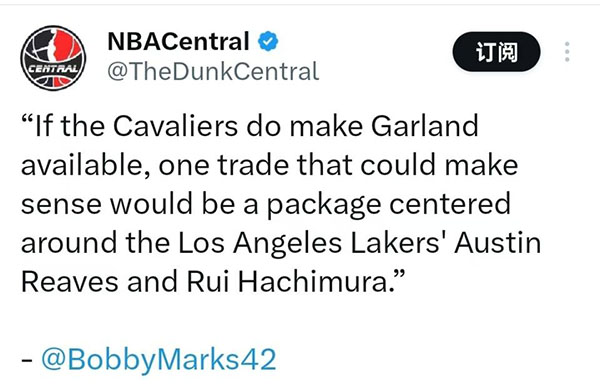
Task: Click the word "package" in the tweet
Action: pos(324,206)
